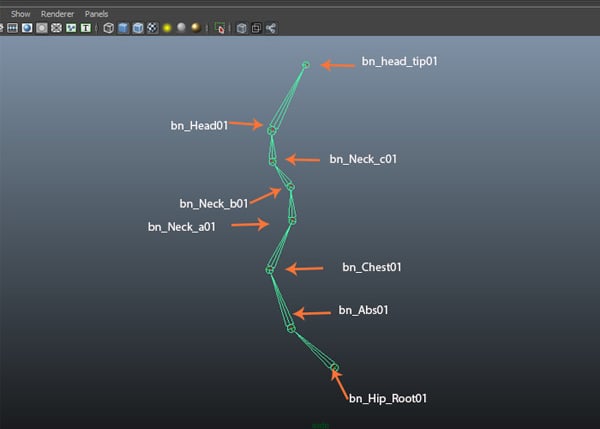Select the bn_head_tip01 joint at top

click(x=306, y=65)
